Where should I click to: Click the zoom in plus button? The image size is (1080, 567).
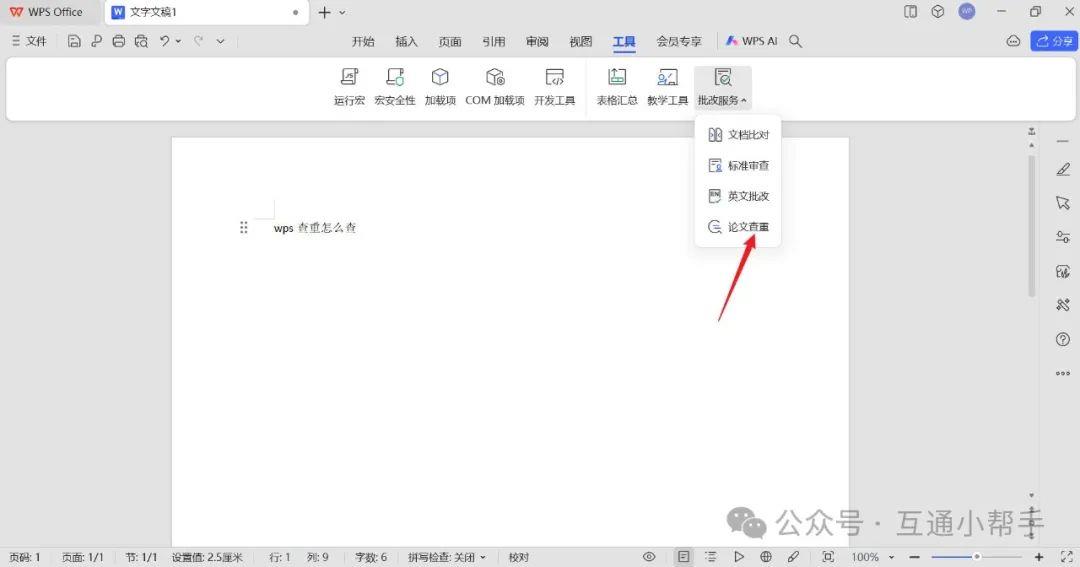(x=1039, y=557)
